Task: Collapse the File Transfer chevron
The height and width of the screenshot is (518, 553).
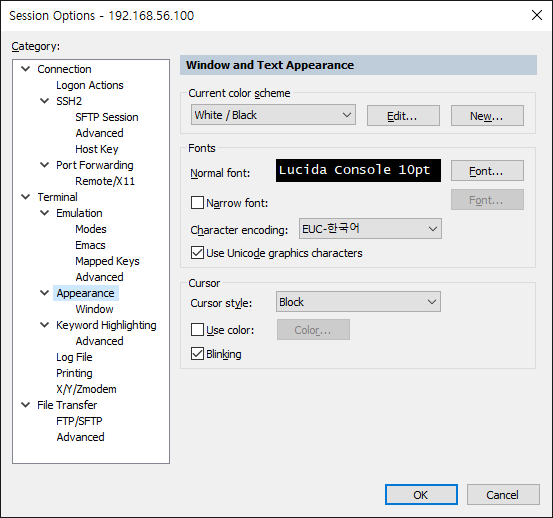Action: [x=26, y=405]
